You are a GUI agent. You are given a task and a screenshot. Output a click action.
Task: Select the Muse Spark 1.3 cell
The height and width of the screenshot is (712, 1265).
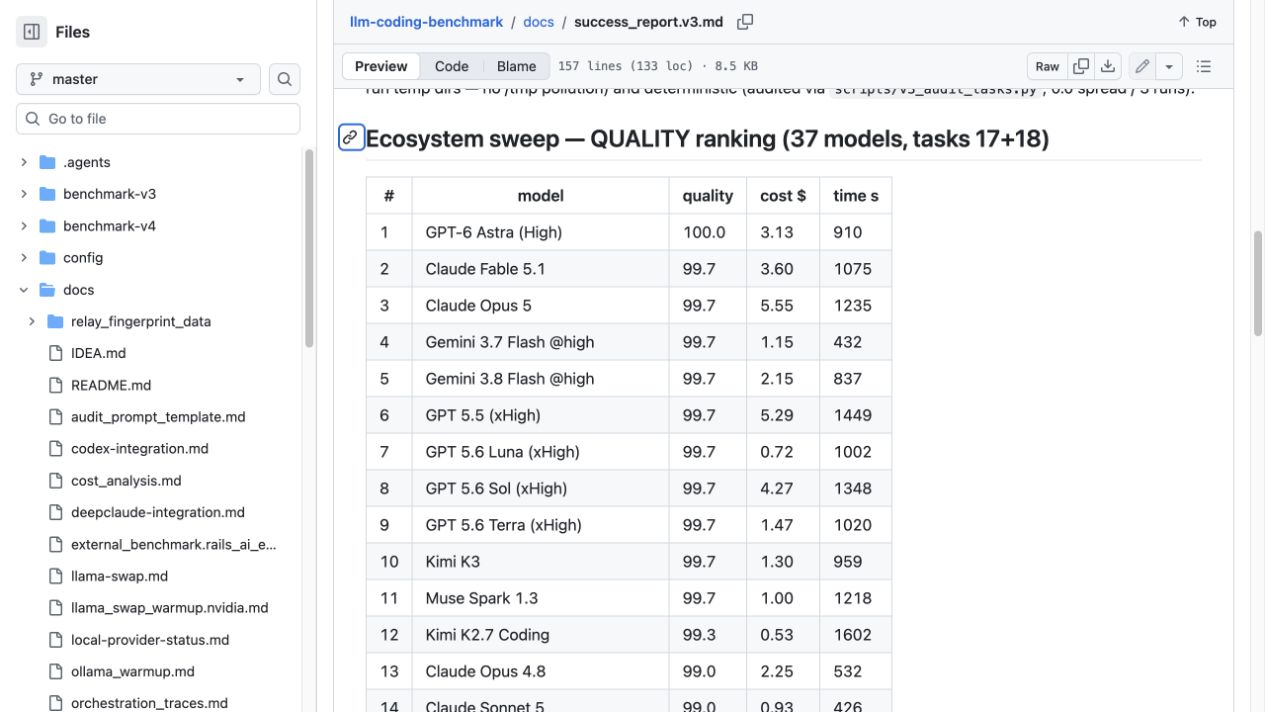(541, 598)
